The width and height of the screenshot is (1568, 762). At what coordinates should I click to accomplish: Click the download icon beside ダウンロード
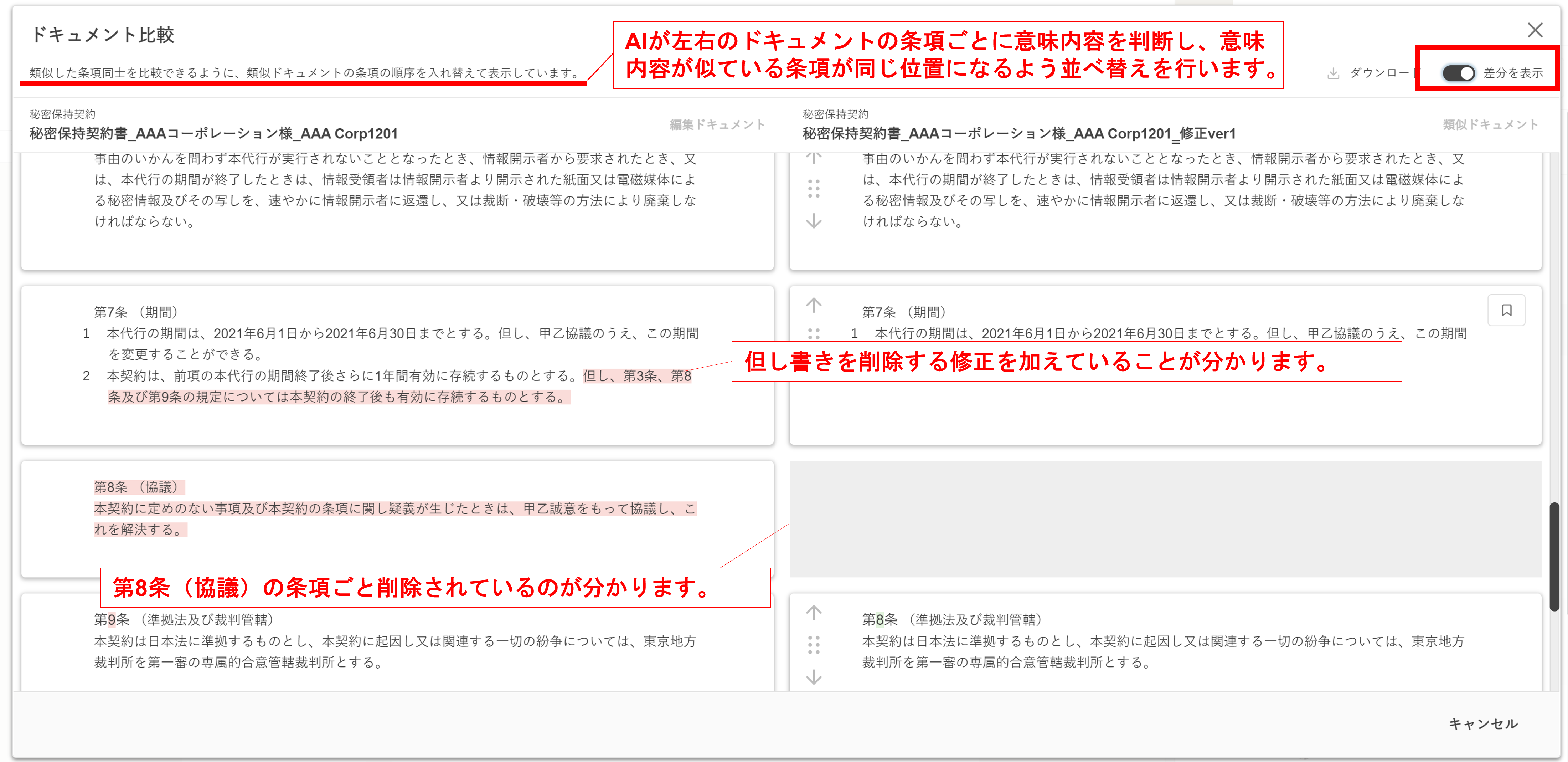click(1333, 74)
